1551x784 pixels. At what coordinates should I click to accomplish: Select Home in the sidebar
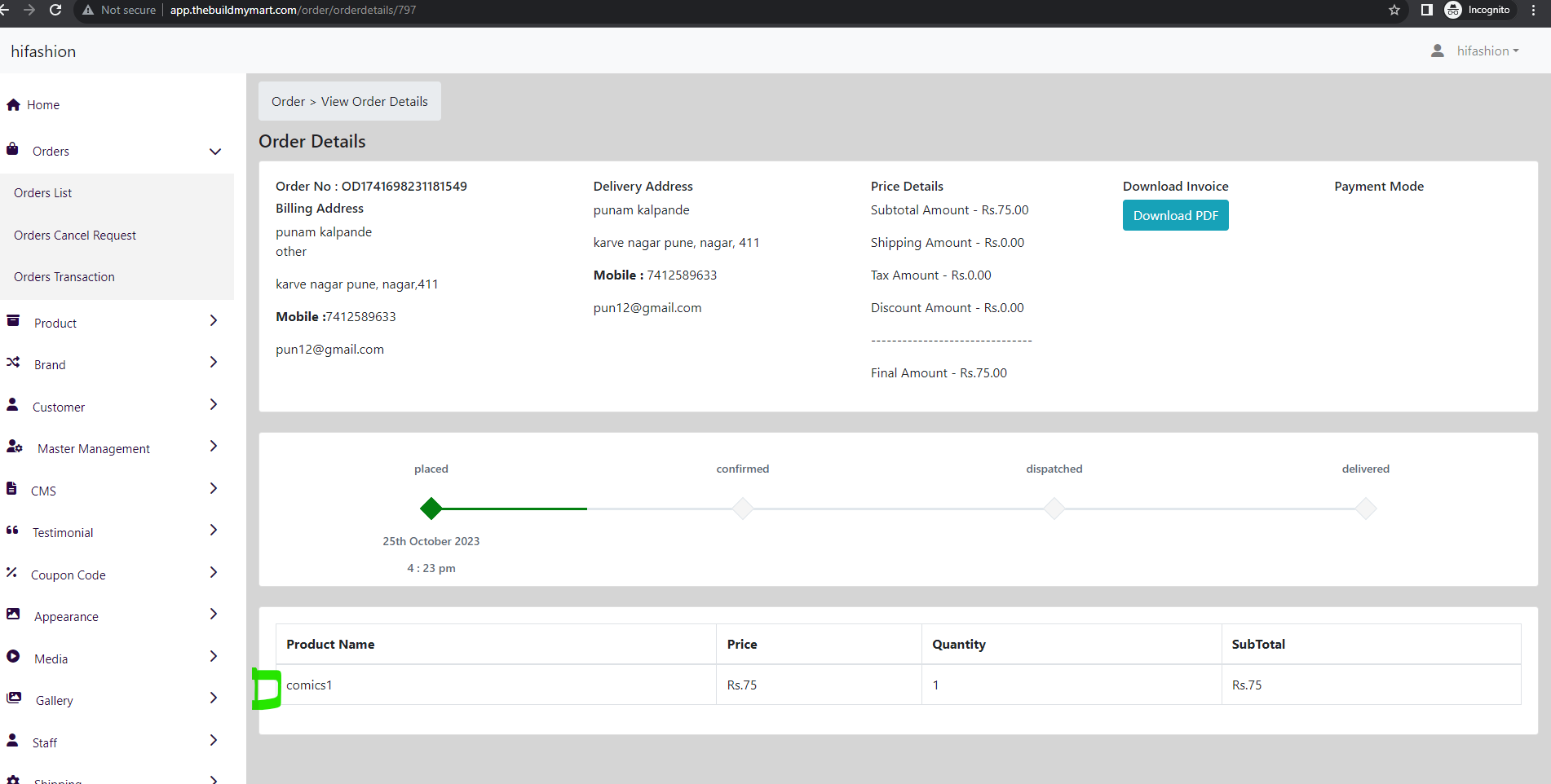point(43,105)
